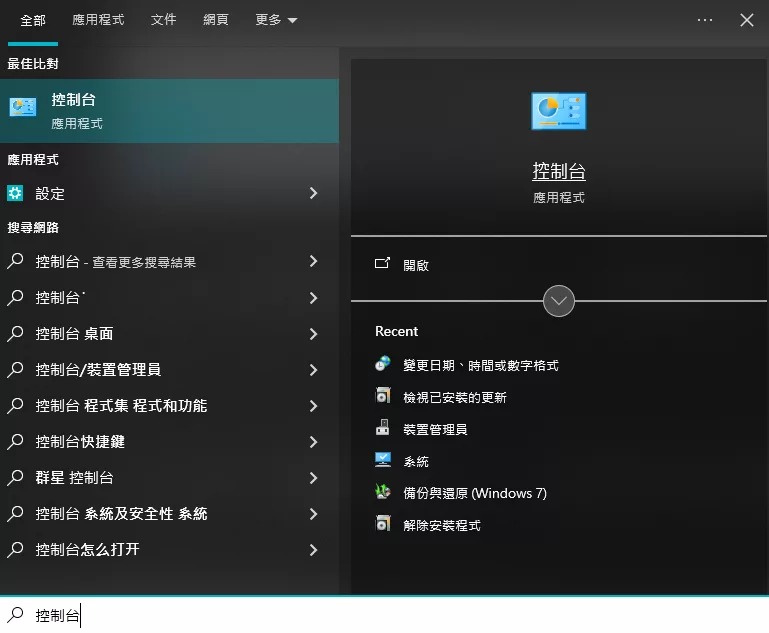
Task: Click the 檢視已安裝的更新 icon
Action: click(383, 397)
